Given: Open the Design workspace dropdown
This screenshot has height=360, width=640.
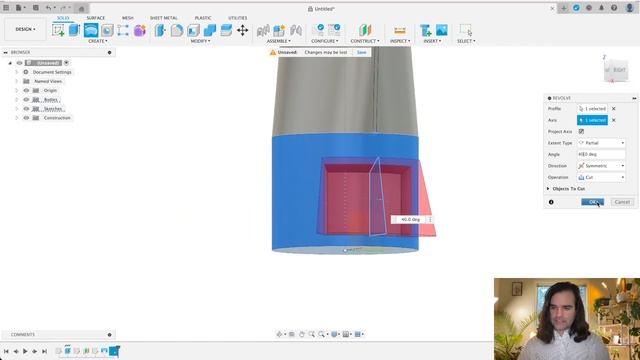Looking at the screenshot, I should click(x=25, y=29).
